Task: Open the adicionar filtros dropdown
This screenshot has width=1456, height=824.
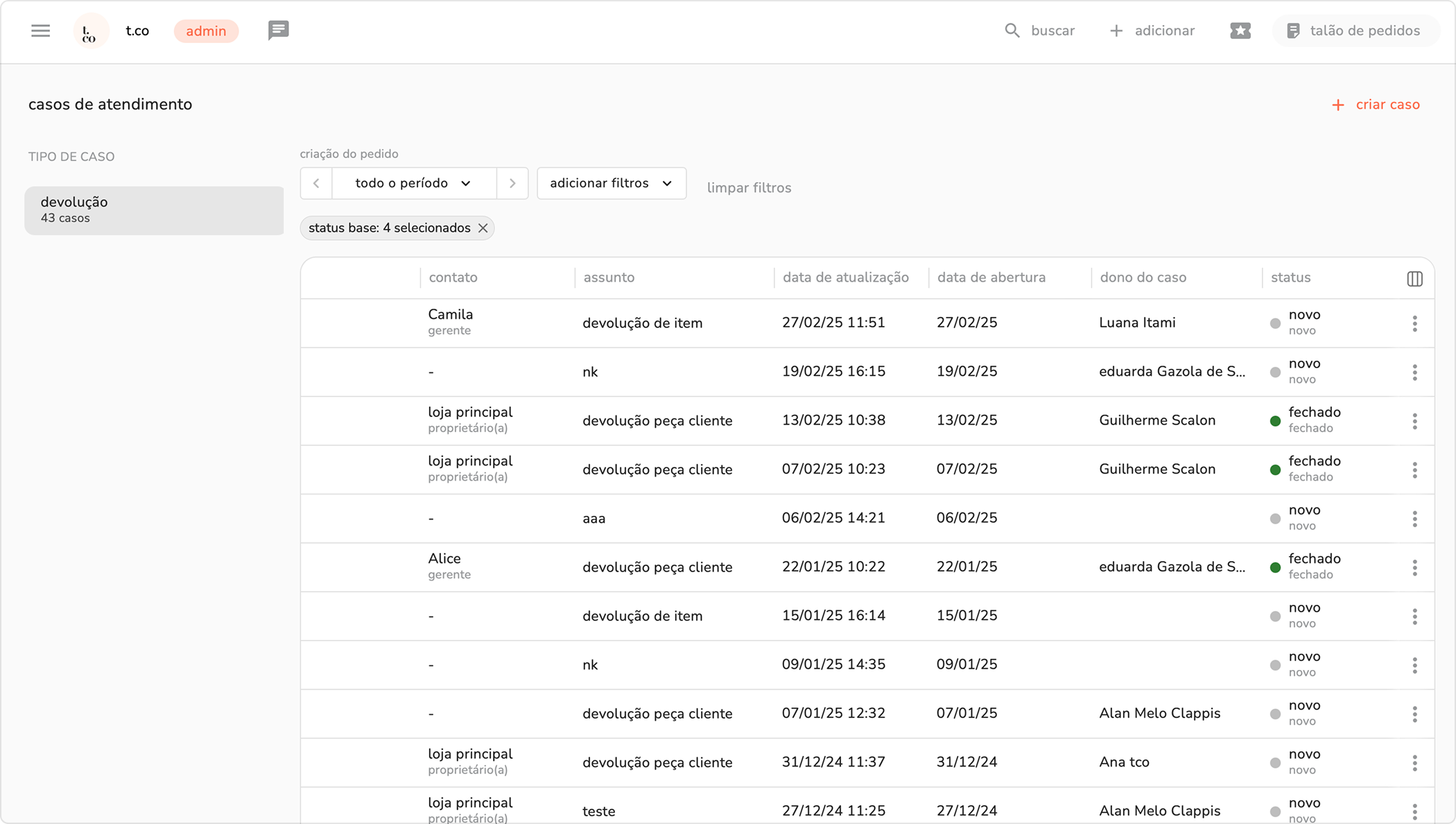Action: [x=611, y=183]
